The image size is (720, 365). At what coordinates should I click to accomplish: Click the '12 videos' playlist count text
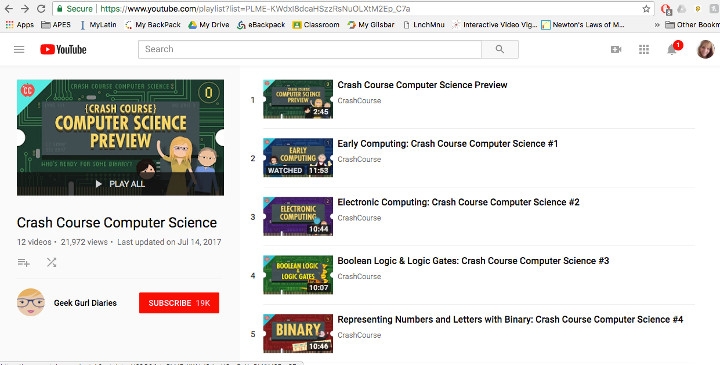(x=34, y=242)
